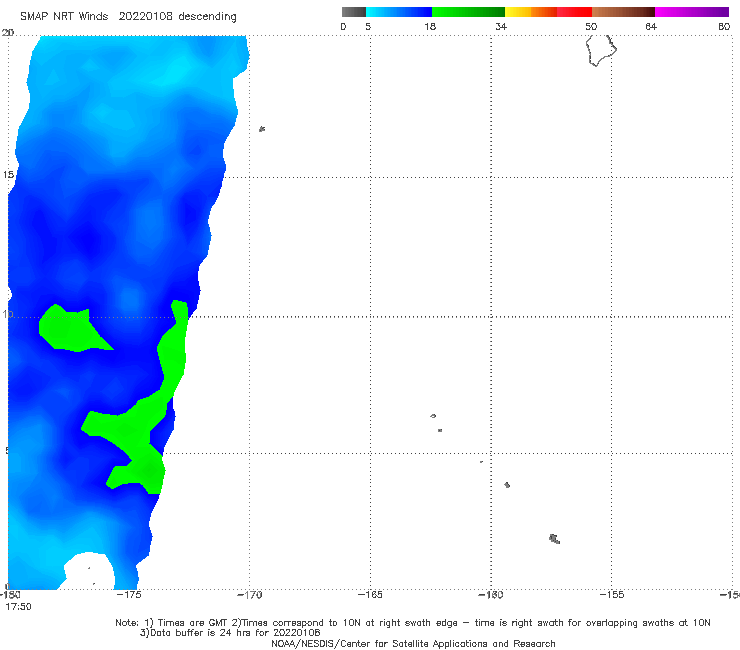Click the longitude axis label "-180"
The image size is (740, 650).
tap(10, 595)
